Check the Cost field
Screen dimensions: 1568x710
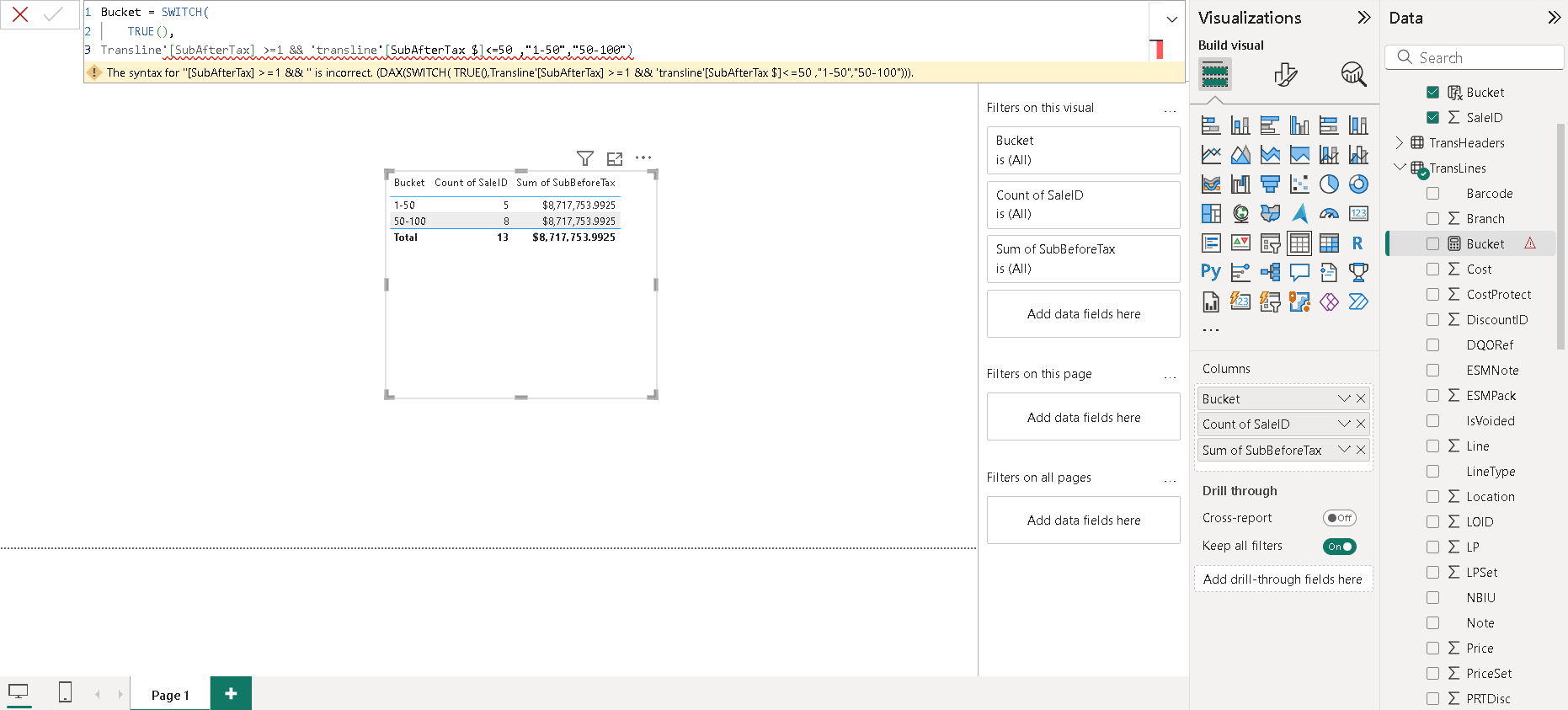1432,269
